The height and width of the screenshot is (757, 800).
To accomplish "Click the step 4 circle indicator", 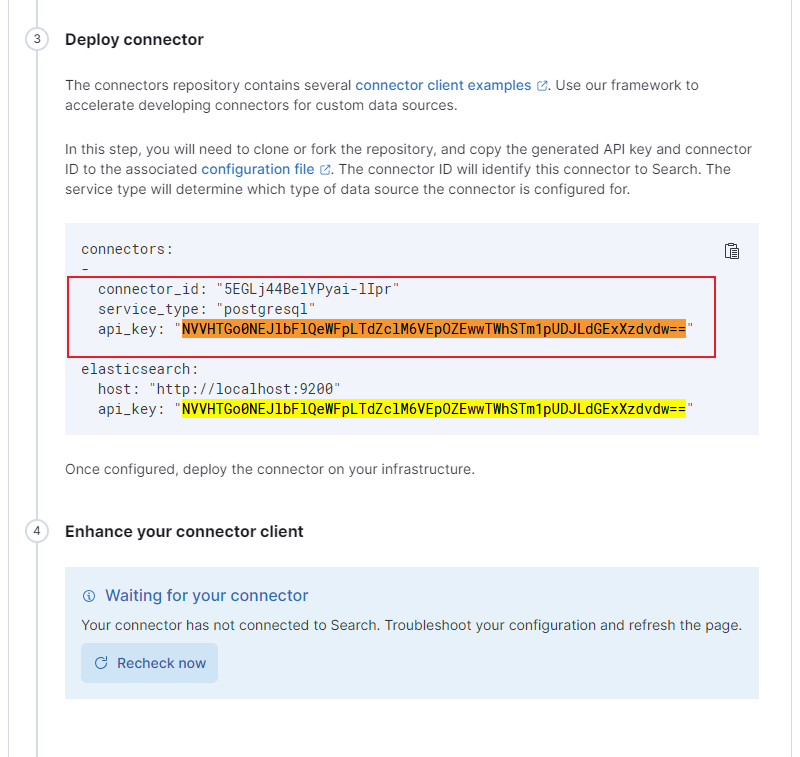I will 36,531.
